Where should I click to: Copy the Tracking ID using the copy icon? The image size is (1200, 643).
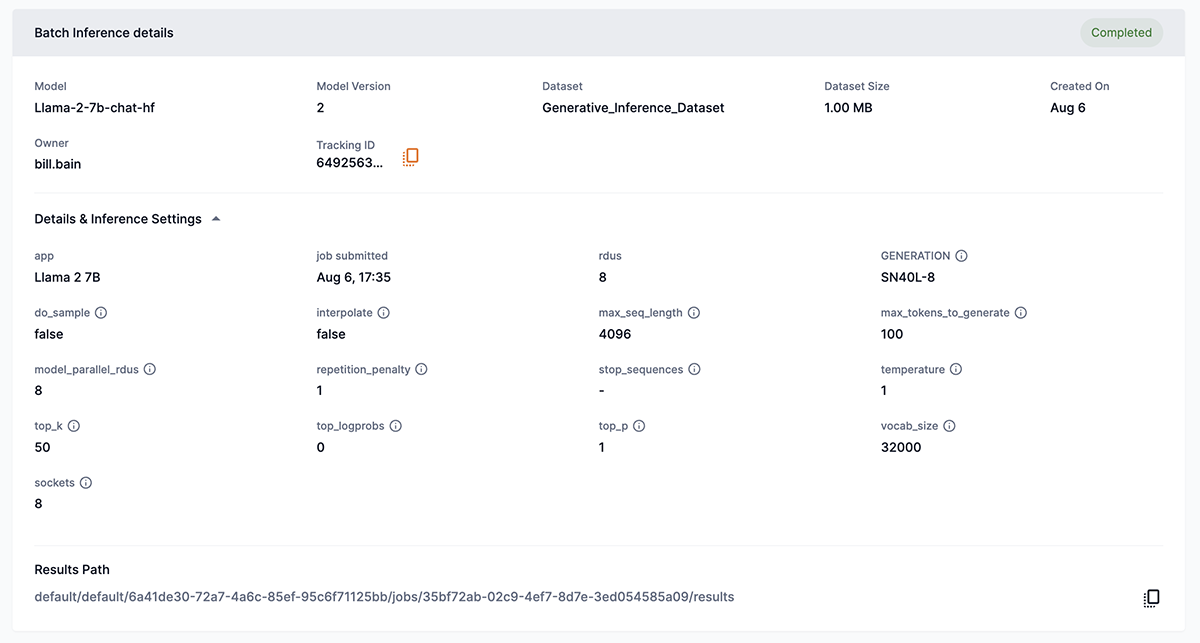[x=410, y=156]
